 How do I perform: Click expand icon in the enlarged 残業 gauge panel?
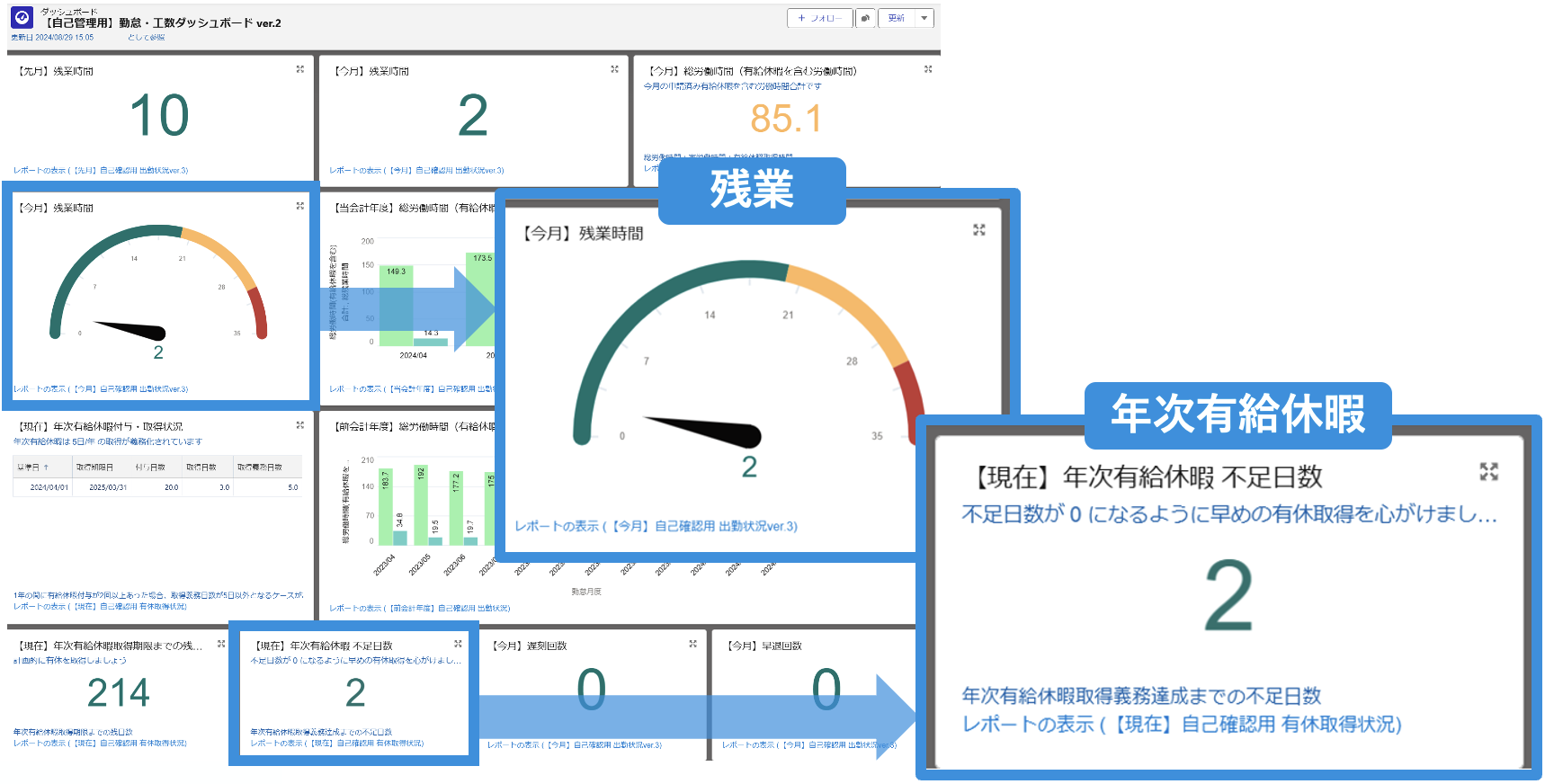pos(979,230)
